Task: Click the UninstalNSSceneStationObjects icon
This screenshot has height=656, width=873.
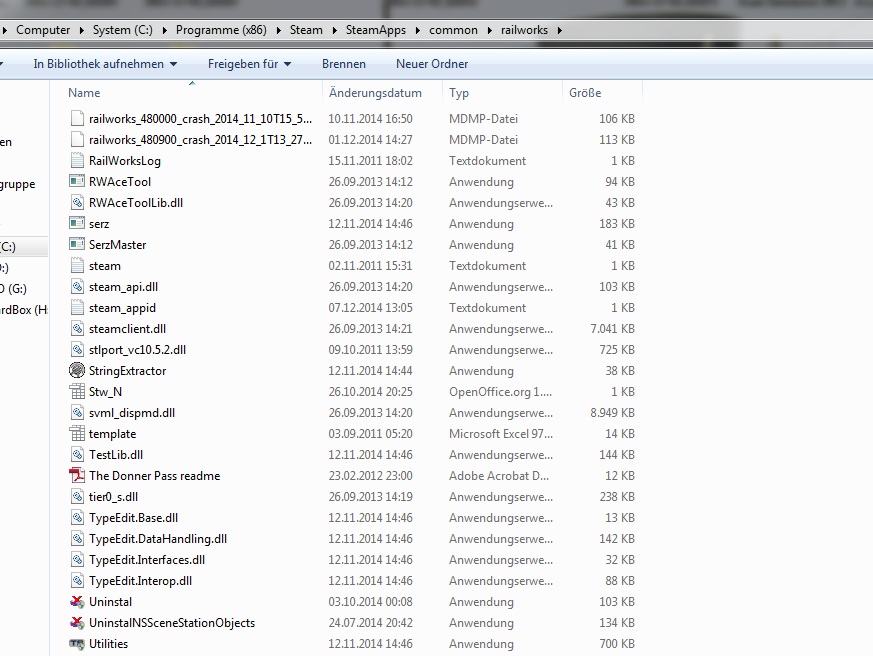Action: pyautogui.click(x=77, y=623)
